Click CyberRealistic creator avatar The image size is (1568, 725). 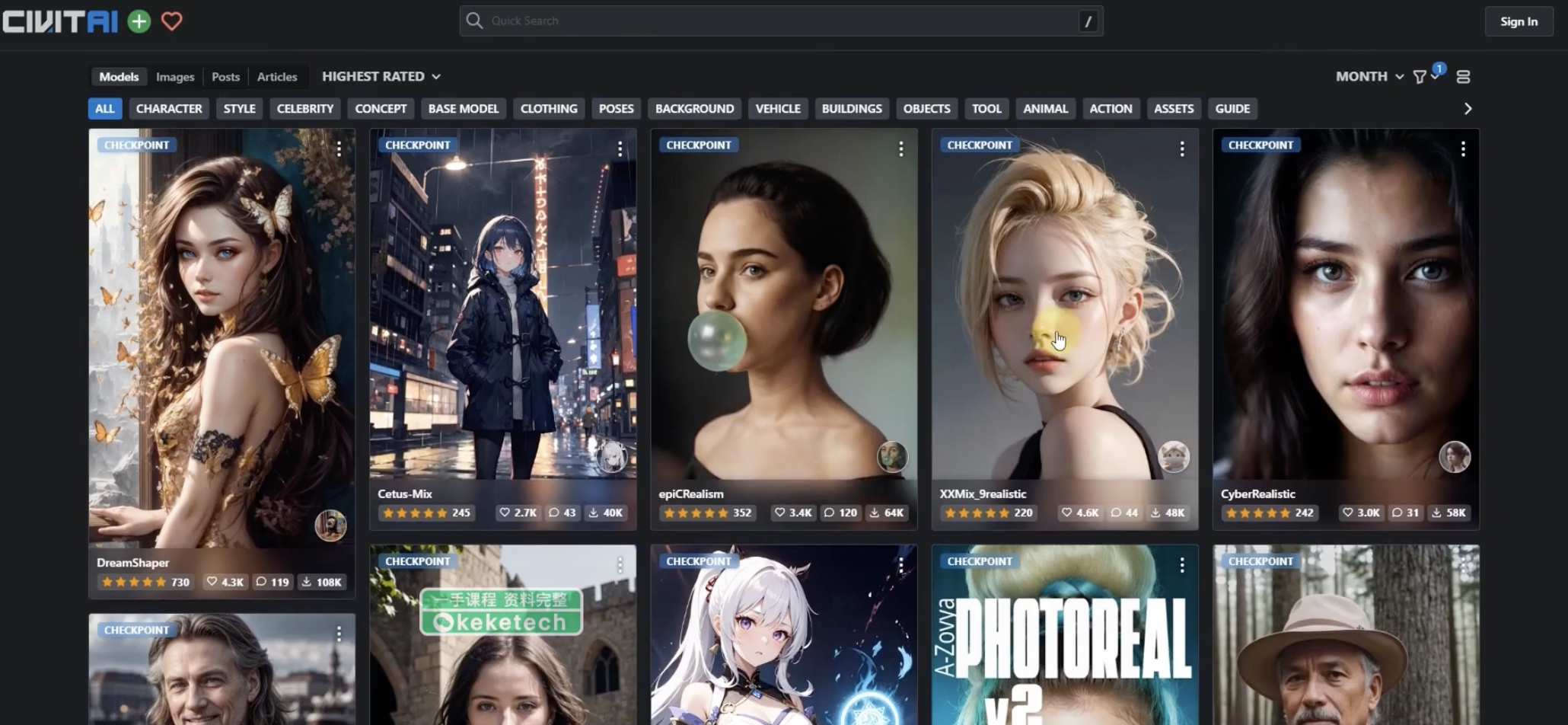pyautogui.click(x=1455, y=457)
